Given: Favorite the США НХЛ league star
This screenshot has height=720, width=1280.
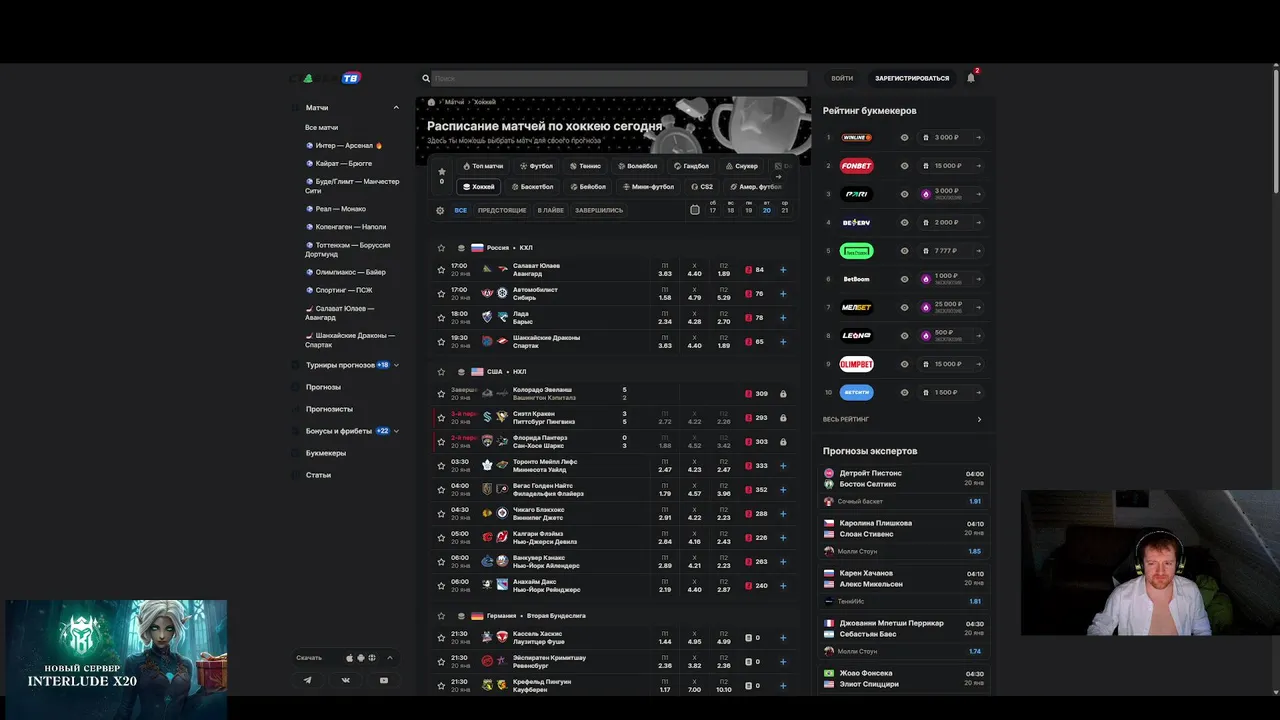Looking at the screenshot, I should pos(441,372).
